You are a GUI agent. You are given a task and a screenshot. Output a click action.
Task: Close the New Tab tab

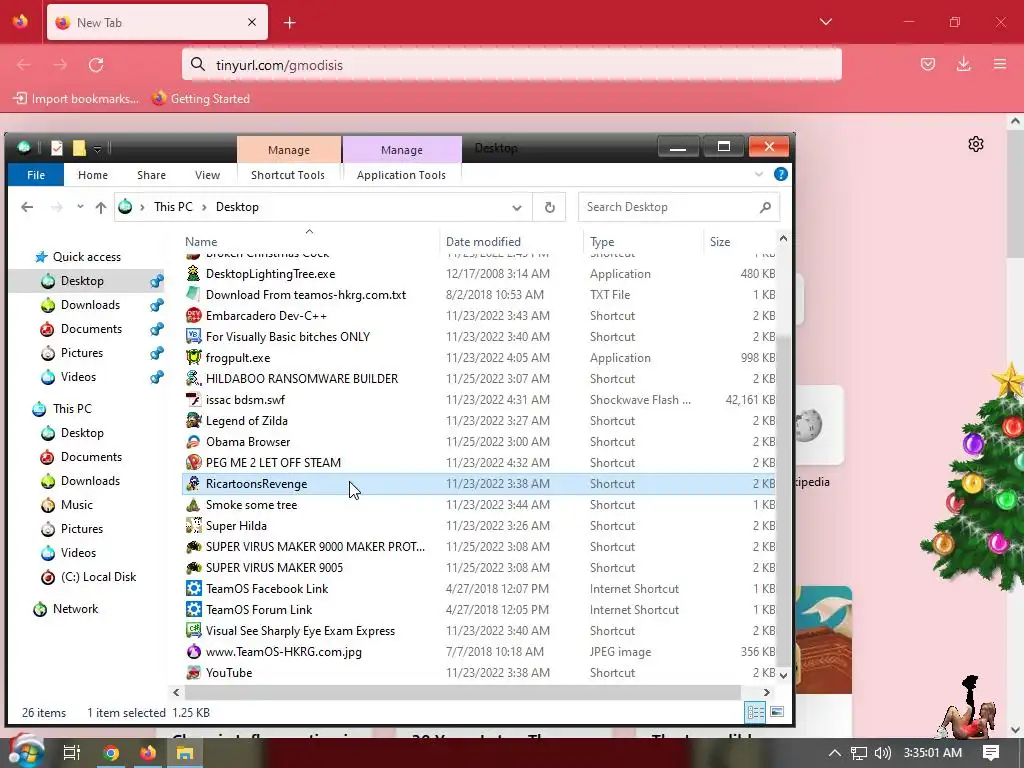coord(251,22)
